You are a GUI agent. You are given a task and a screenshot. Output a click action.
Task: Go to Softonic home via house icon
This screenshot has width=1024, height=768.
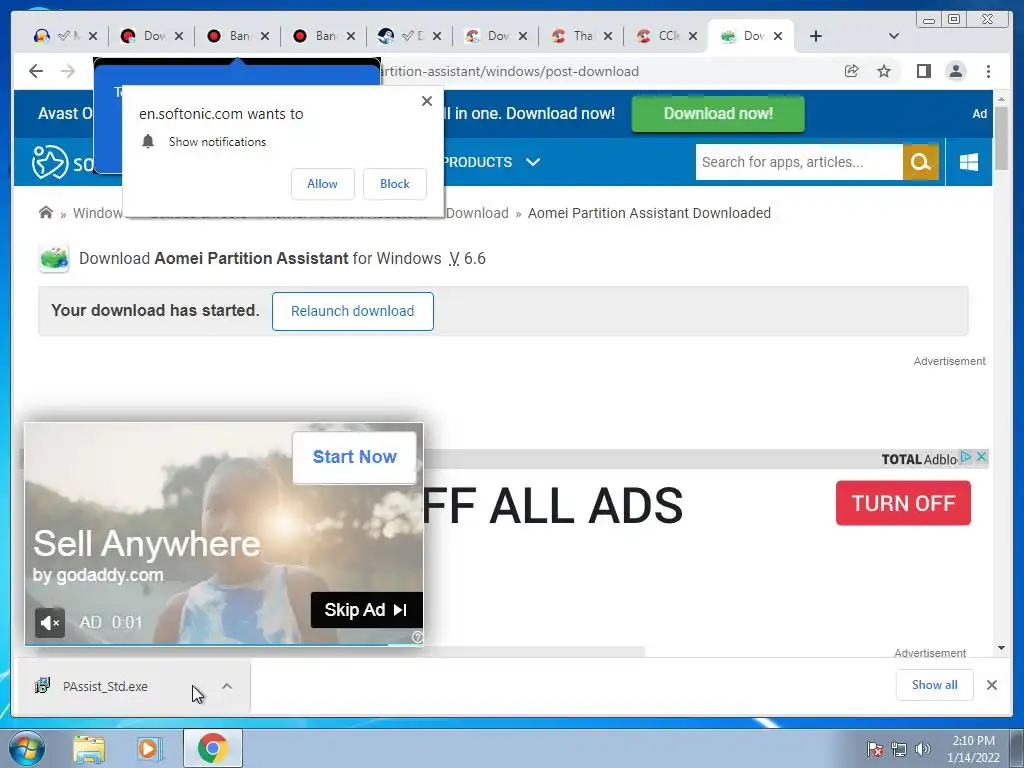click(x=46, y=213)
